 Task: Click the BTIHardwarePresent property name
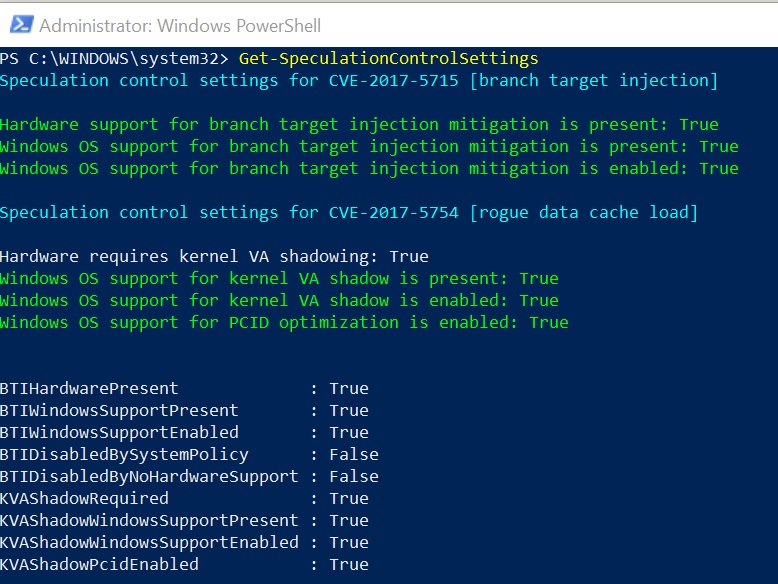89,388
